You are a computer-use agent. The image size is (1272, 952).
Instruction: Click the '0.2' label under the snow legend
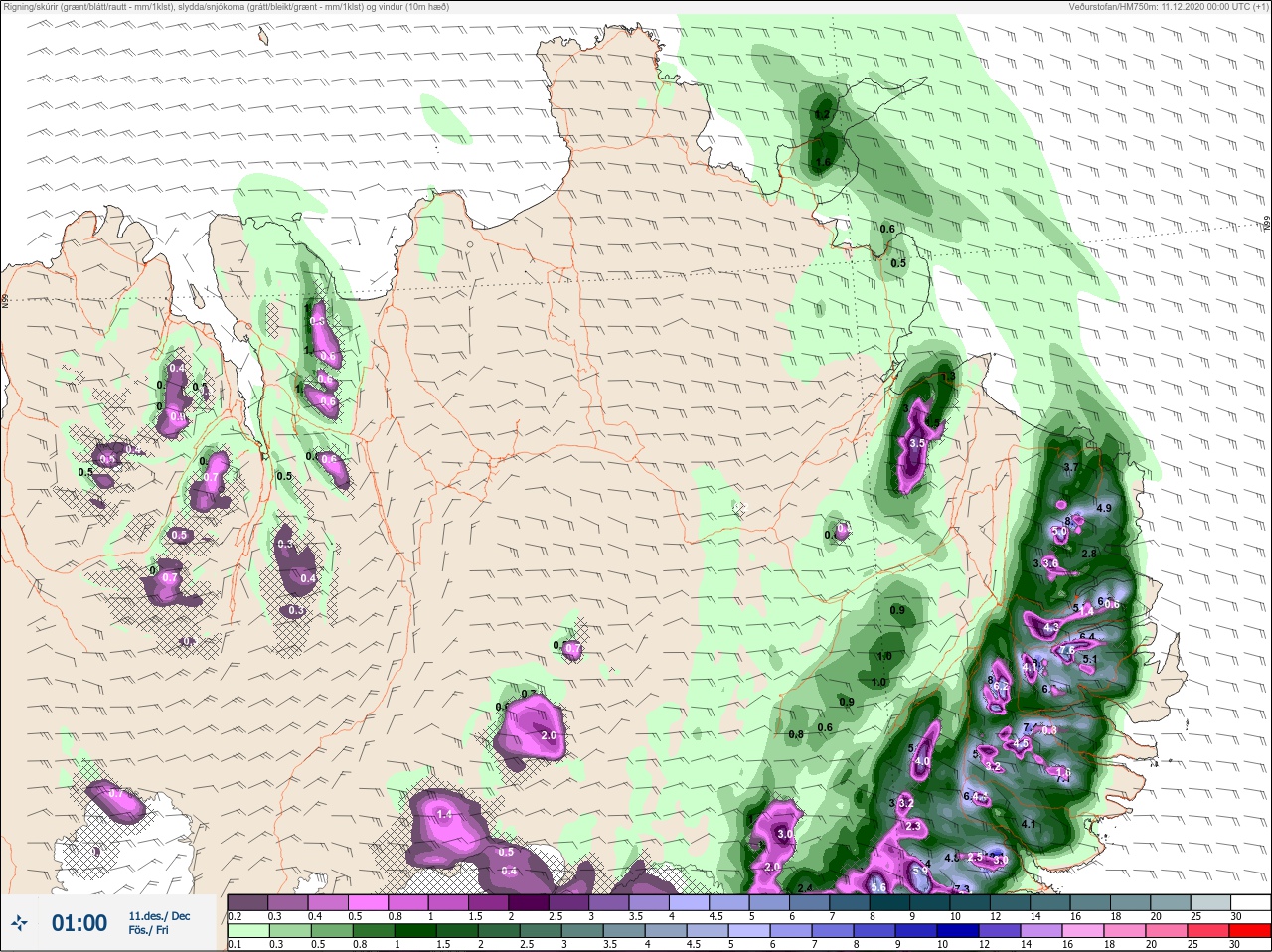point(235,916)
